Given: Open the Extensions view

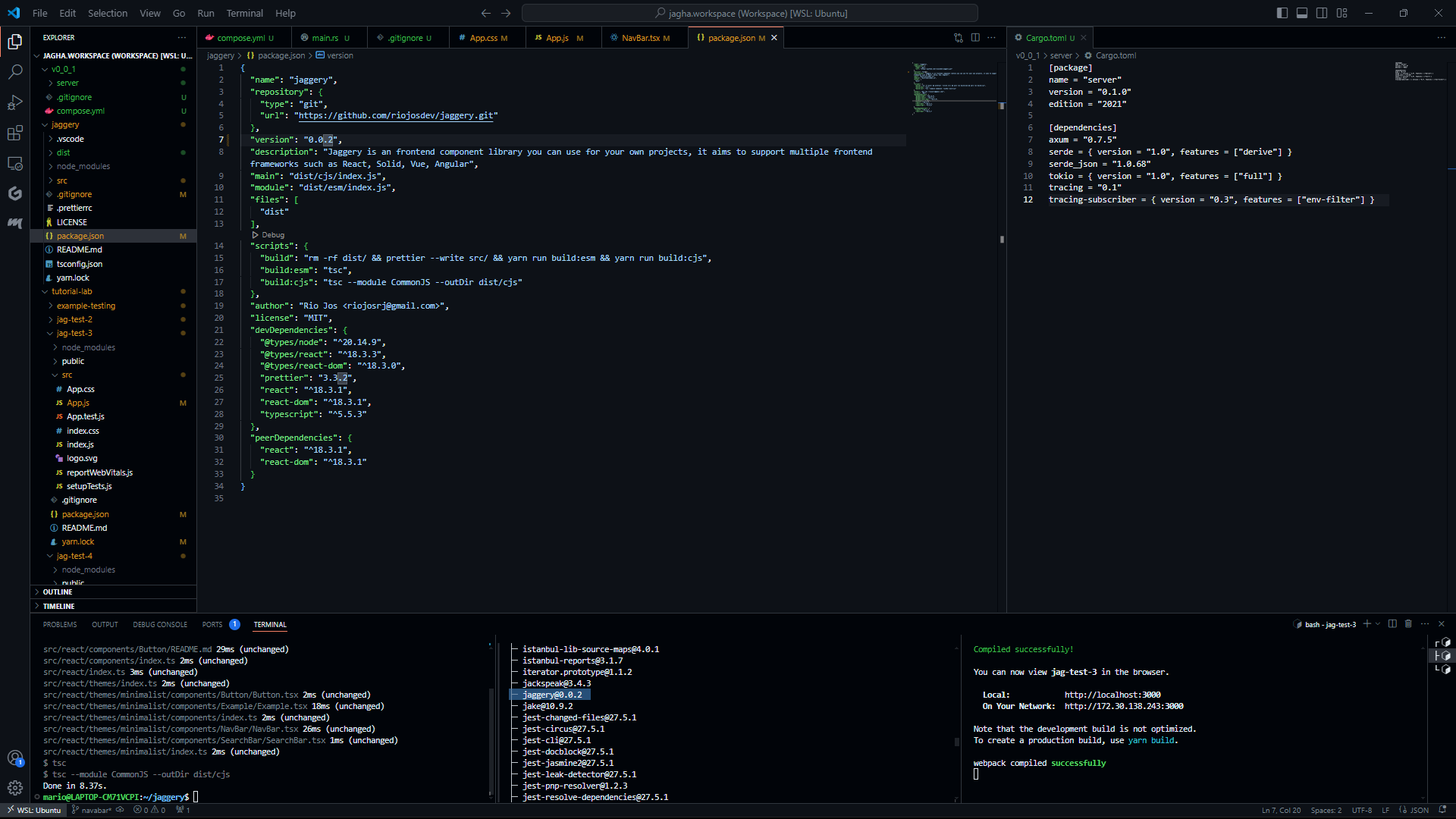Looking at the screenshot, I should 14,133.
